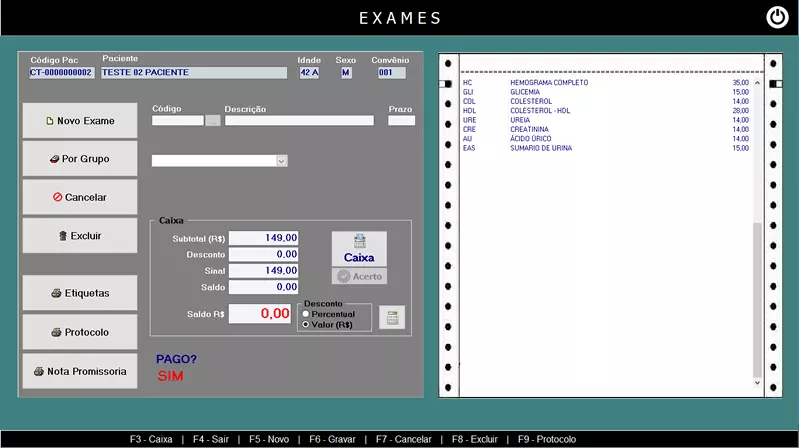Click the calculator icon beside discount options
799x448 pixels.
tap(391, 317)
